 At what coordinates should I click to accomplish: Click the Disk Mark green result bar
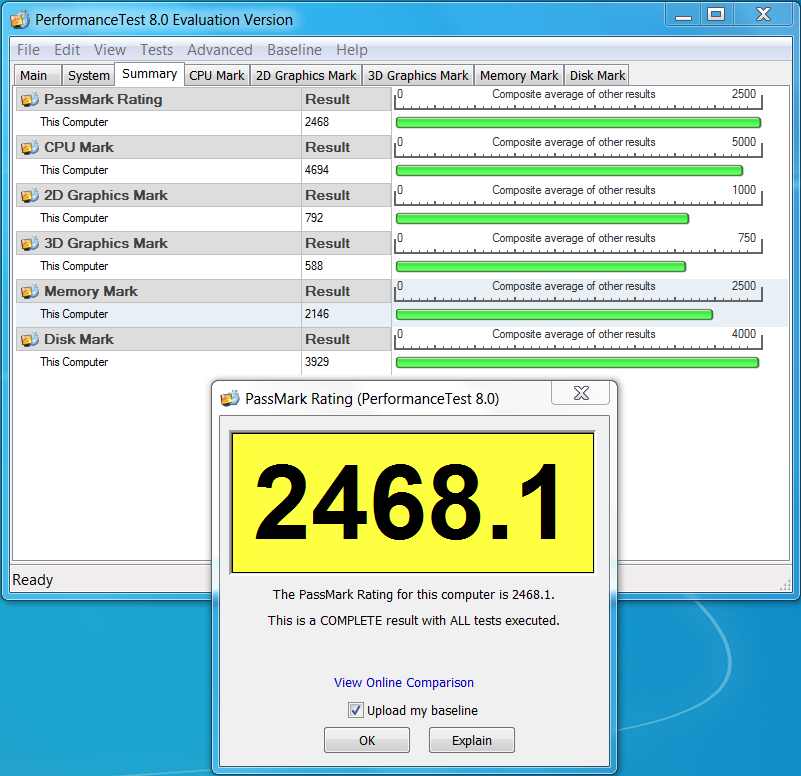[x=577, y=363]
